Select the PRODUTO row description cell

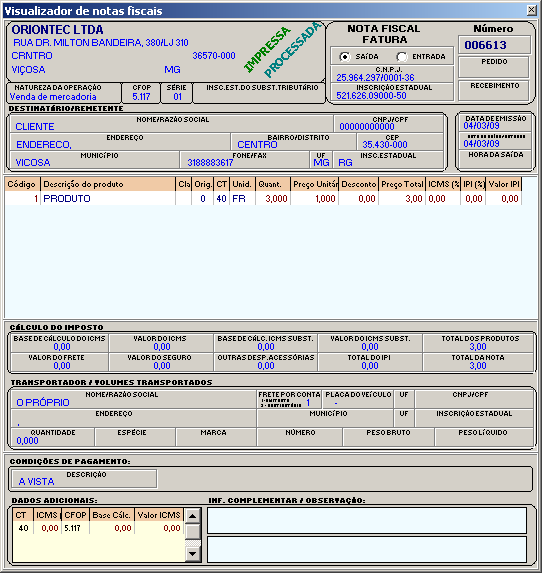(108, 198)
